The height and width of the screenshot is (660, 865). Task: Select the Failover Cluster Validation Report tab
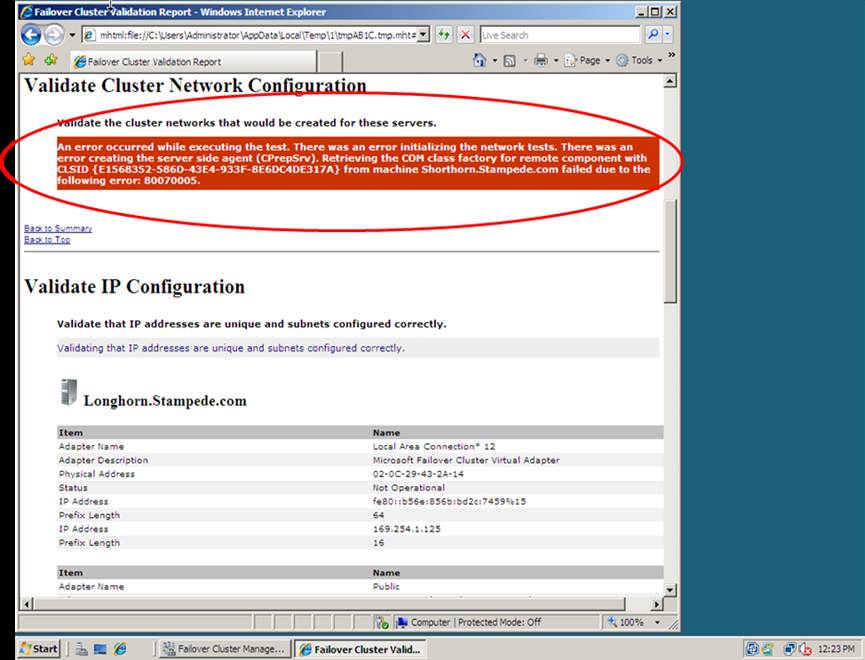pos(194,62)
